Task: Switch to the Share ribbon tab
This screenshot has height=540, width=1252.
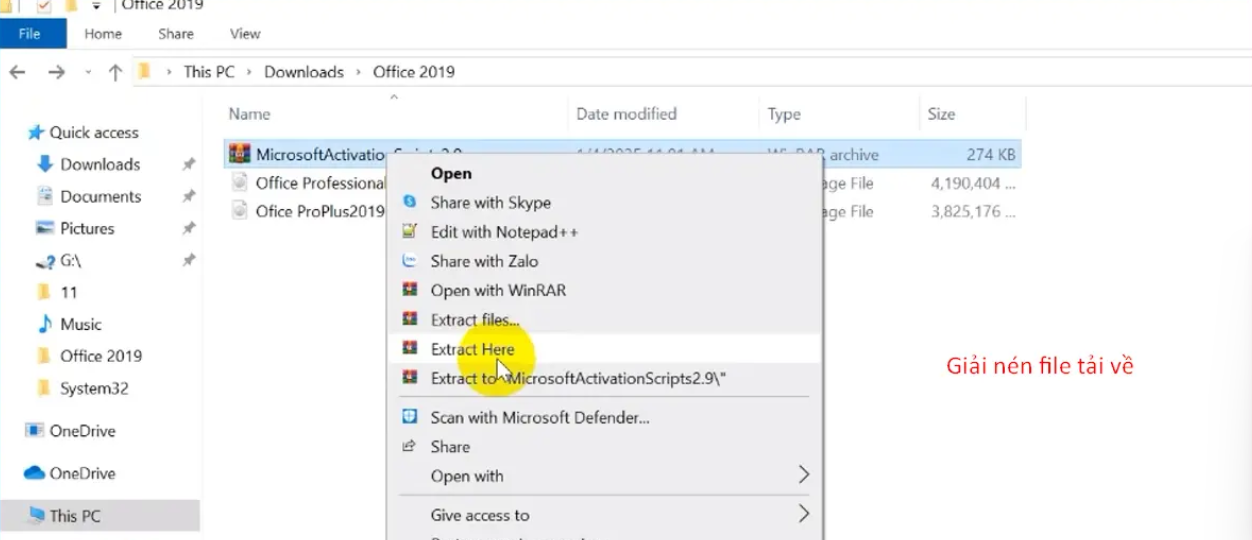Action: point(176,33)
